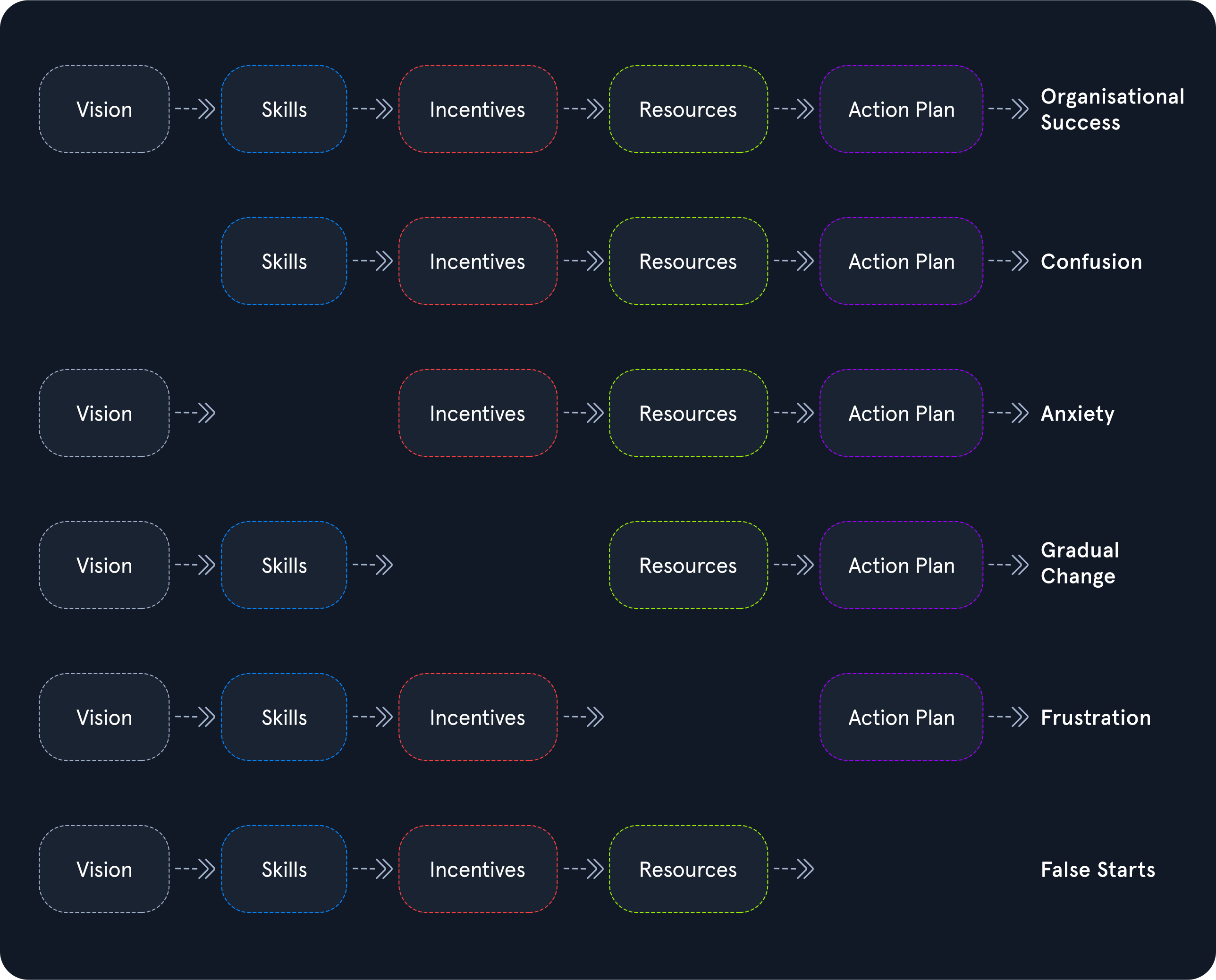Click the Organisational Success label
This screenshot has height=980, width=1216.
tap(1112, 110)
